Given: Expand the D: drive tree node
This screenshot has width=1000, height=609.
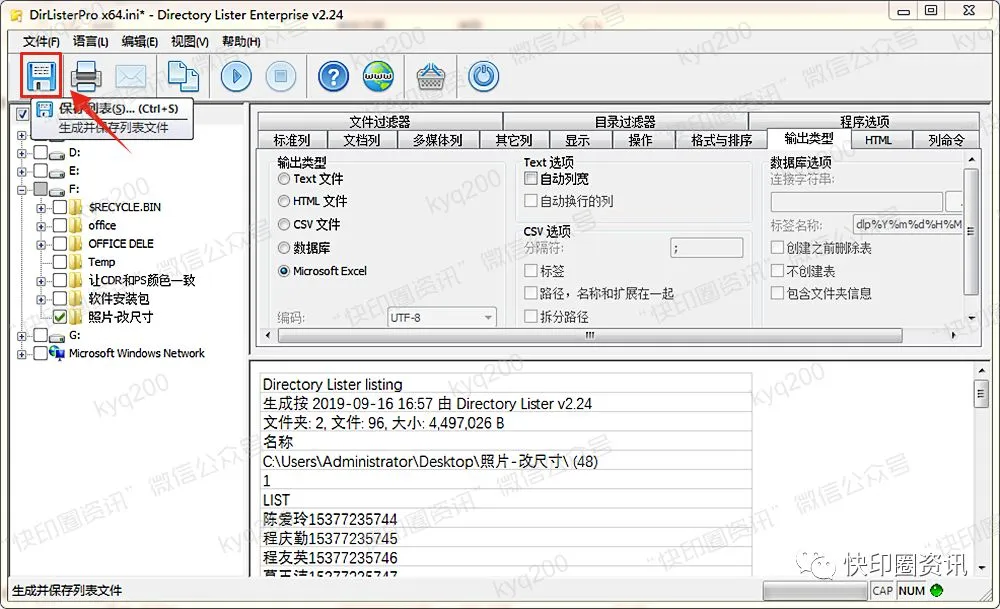Looking at the screenshot, I should (22, 153).
